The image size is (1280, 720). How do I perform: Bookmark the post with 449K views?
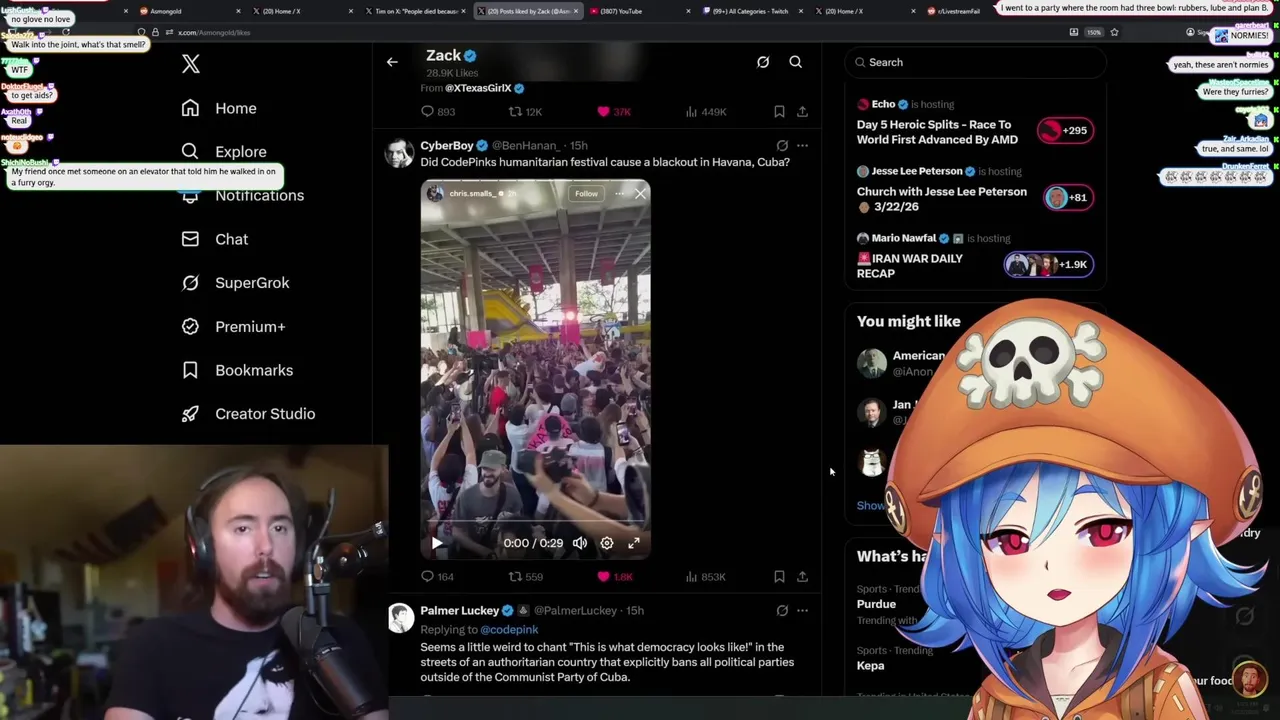click(779, 112)
